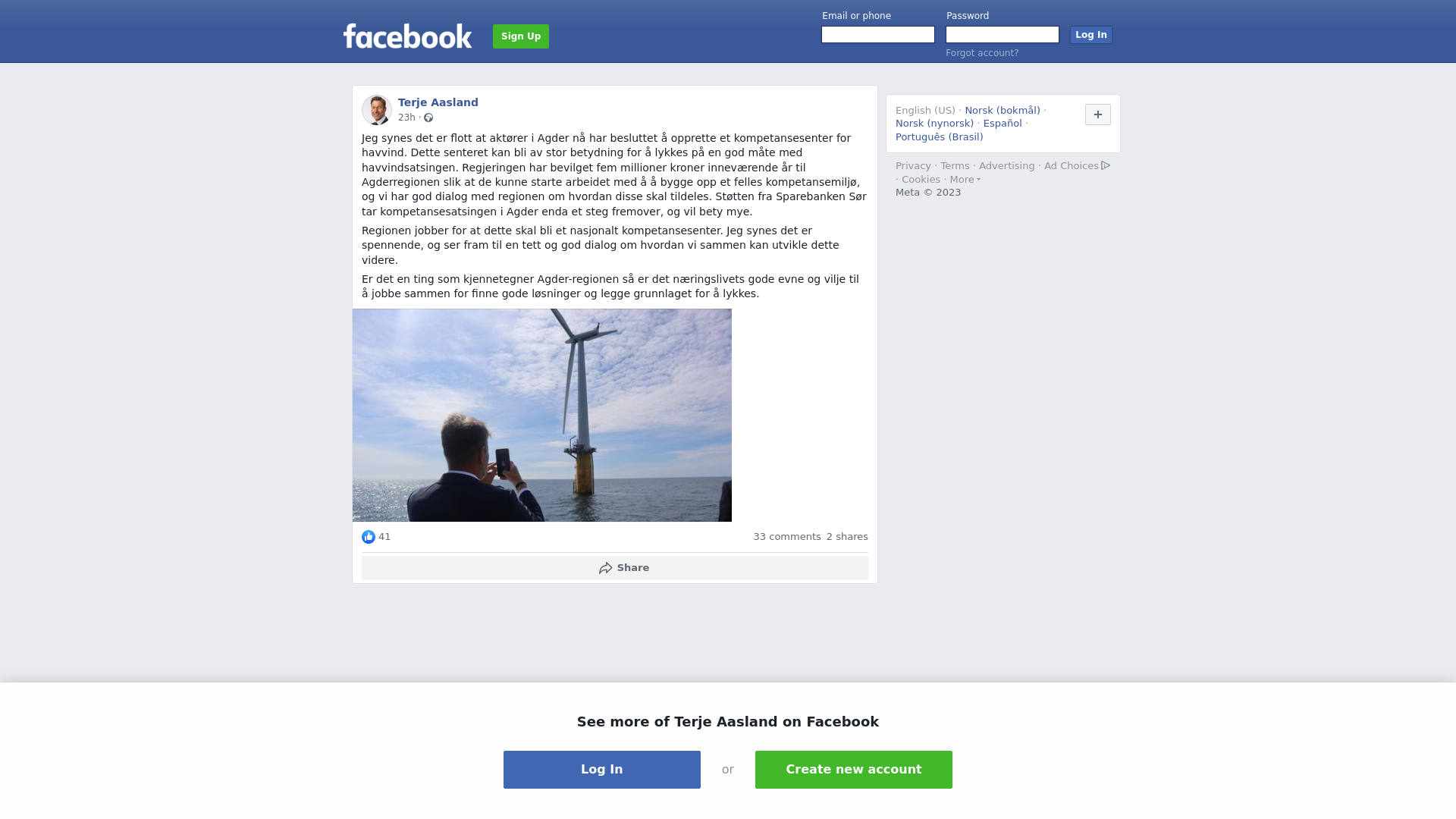Click the header Log In button
1456x819 pixels.
[1091, 35]
